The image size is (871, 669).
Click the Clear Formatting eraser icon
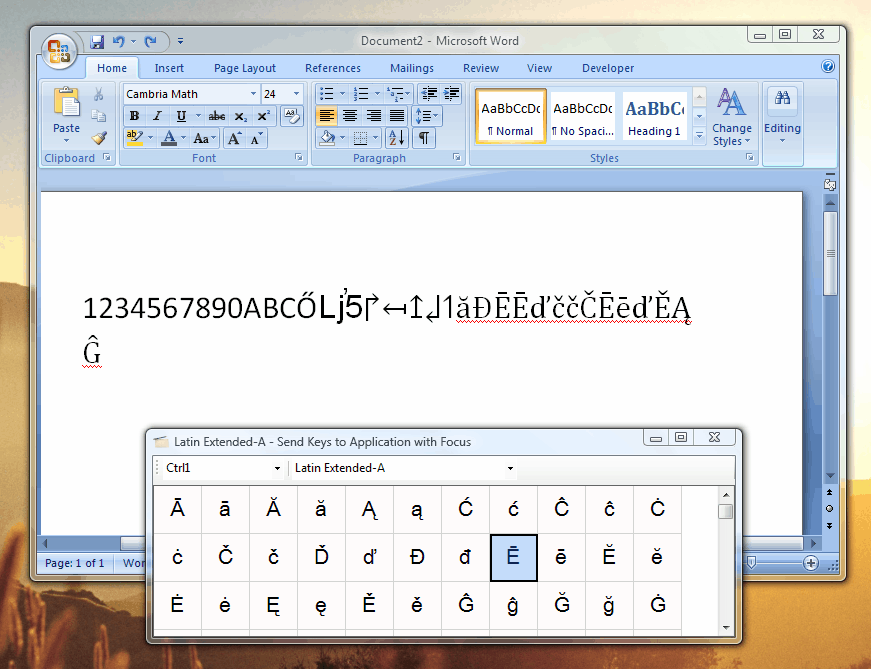pyautogui.click(x=292, y=116)
